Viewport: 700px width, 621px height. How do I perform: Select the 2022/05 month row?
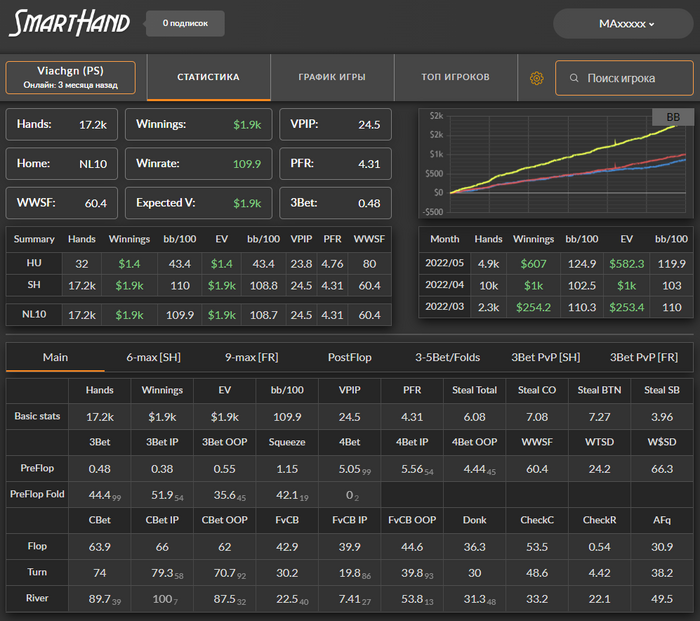pyautogui.click(x=556, y=263)
